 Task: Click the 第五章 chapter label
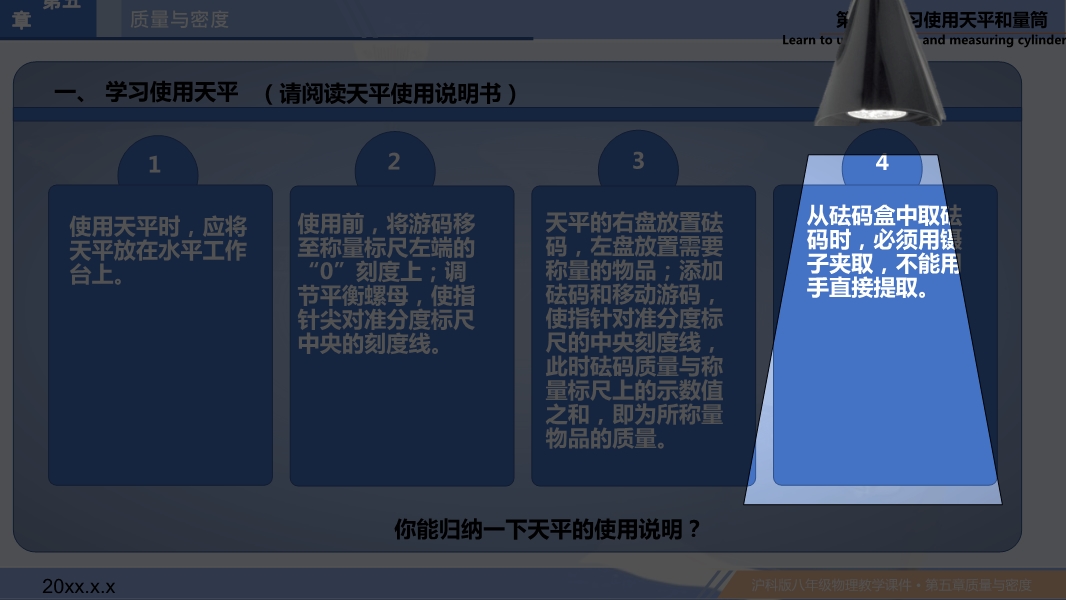(x=47, y=14)
